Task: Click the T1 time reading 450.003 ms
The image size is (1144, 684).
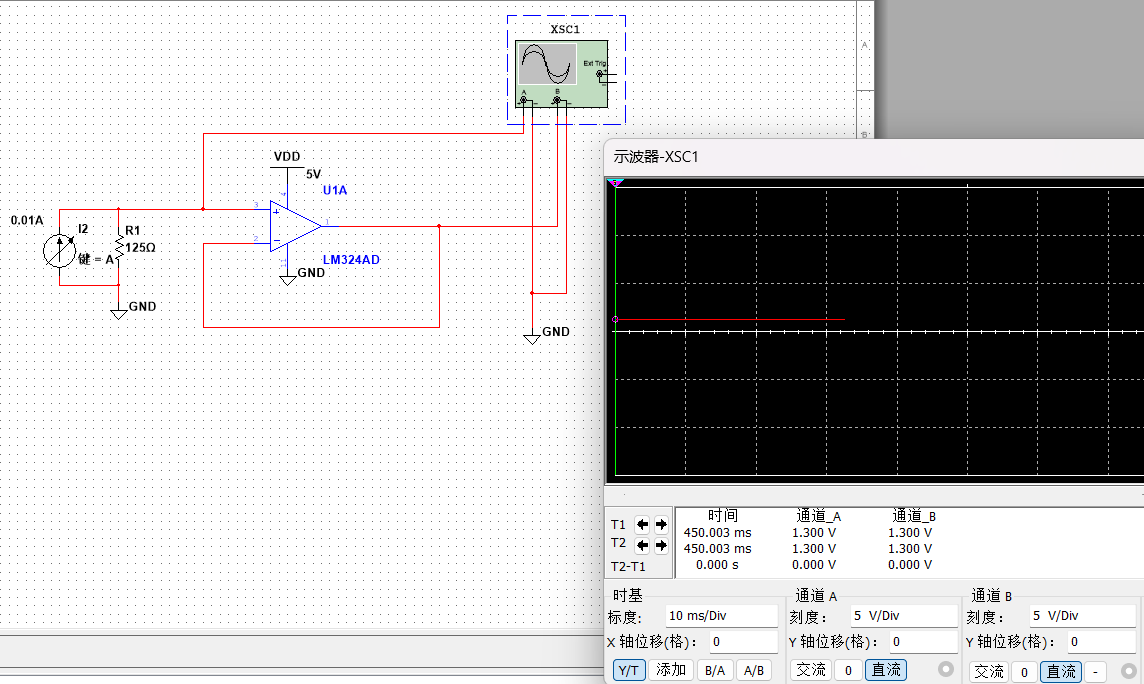Action: [717, 533]
